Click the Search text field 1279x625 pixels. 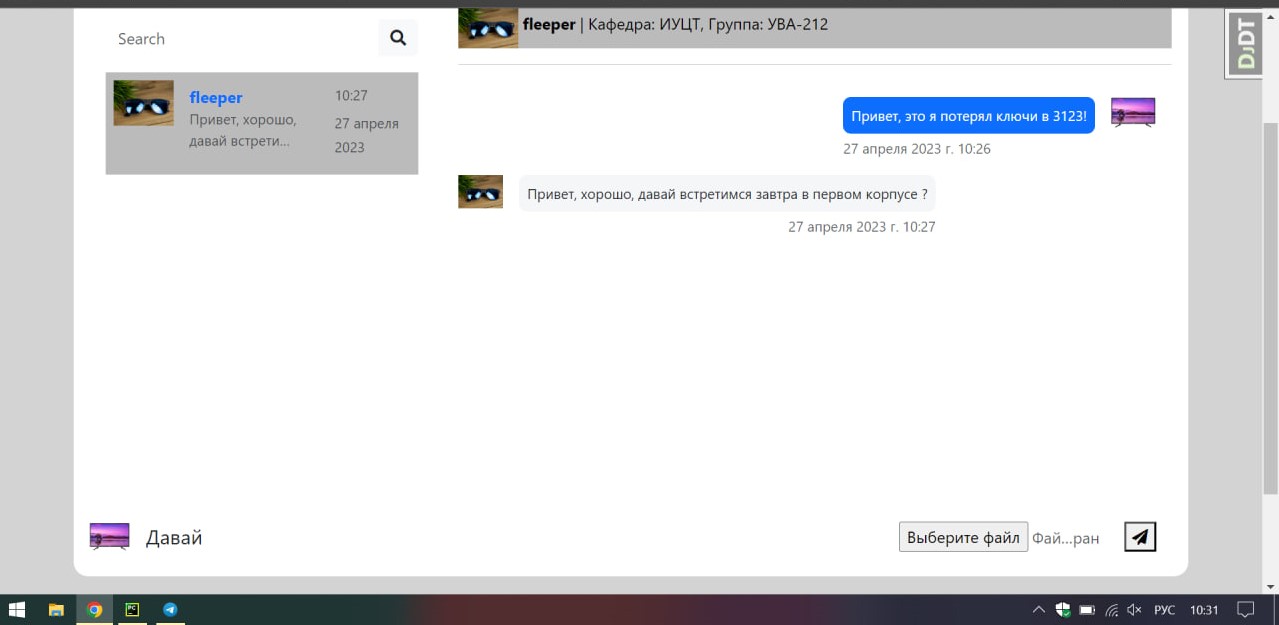[x=240, y=38]
